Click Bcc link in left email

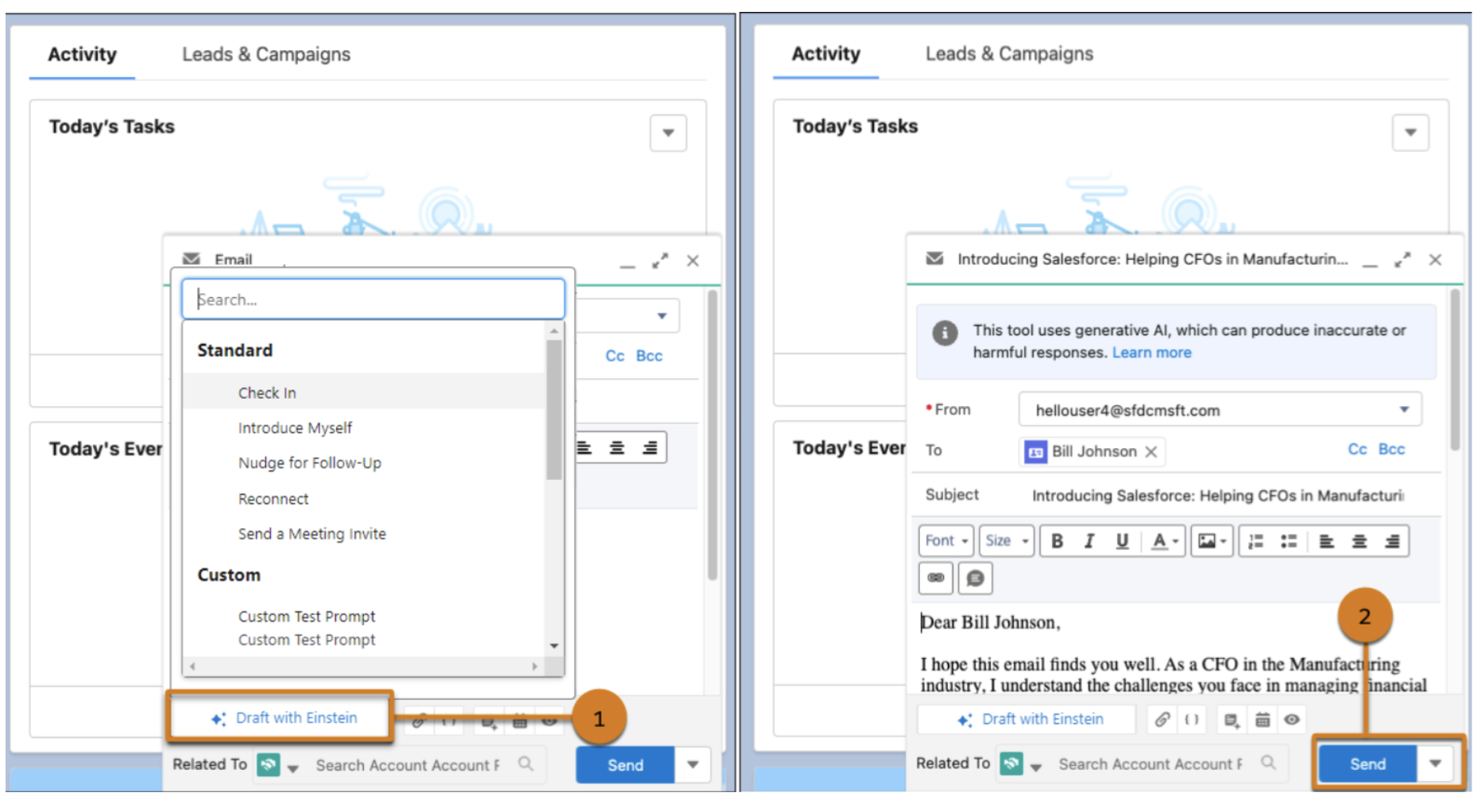[x=649, y=356]
